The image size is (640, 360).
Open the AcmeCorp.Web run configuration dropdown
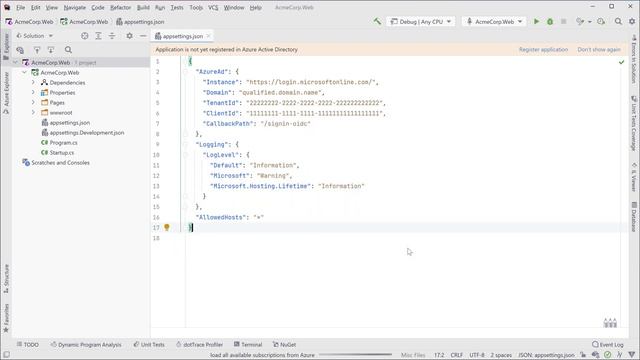(494, 22)
